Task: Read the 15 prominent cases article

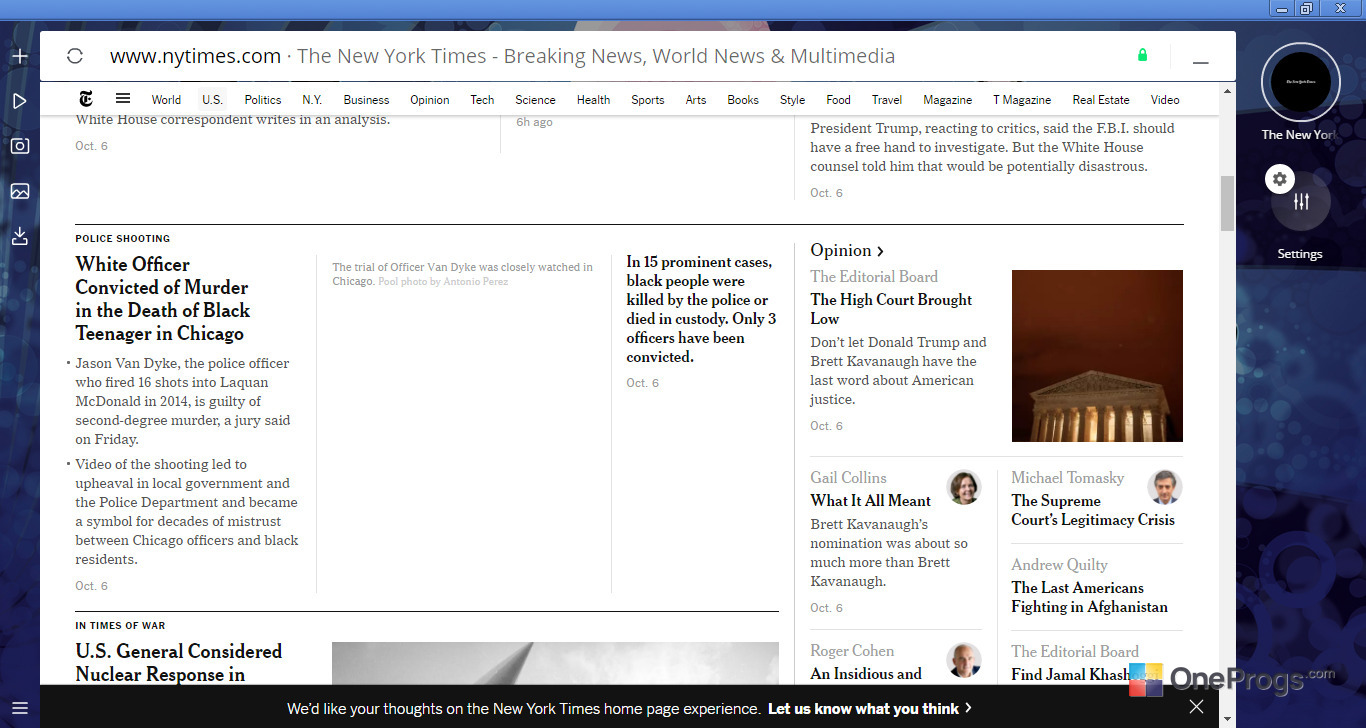Action: click(700, 309)
